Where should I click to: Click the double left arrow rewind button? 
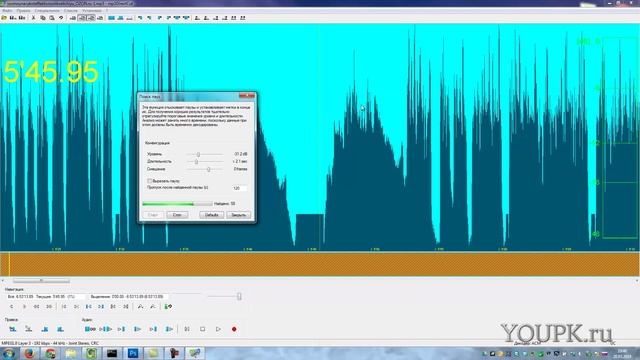[36, 307]
